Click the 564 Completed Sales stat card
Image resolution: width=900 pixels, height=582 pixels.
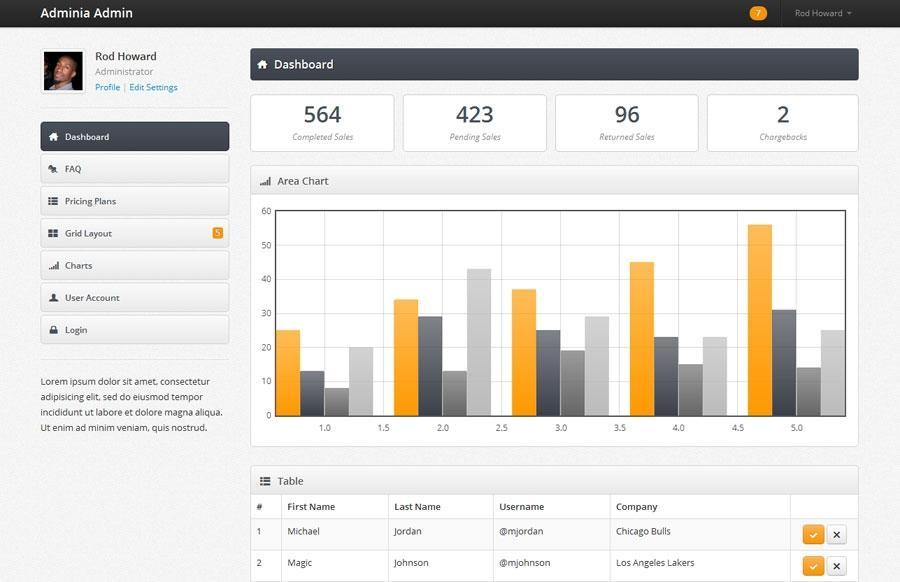click(323, 123)
